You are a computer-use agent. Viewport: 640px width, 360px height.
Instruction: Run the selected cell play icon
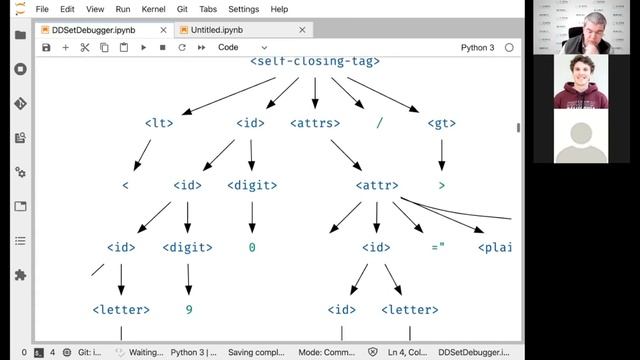point(143,47)
